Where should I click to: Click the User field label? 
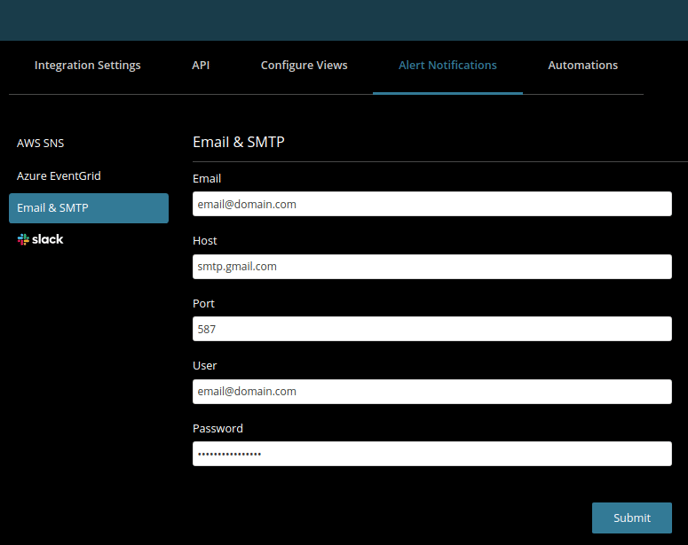click(x=204, y=366)
